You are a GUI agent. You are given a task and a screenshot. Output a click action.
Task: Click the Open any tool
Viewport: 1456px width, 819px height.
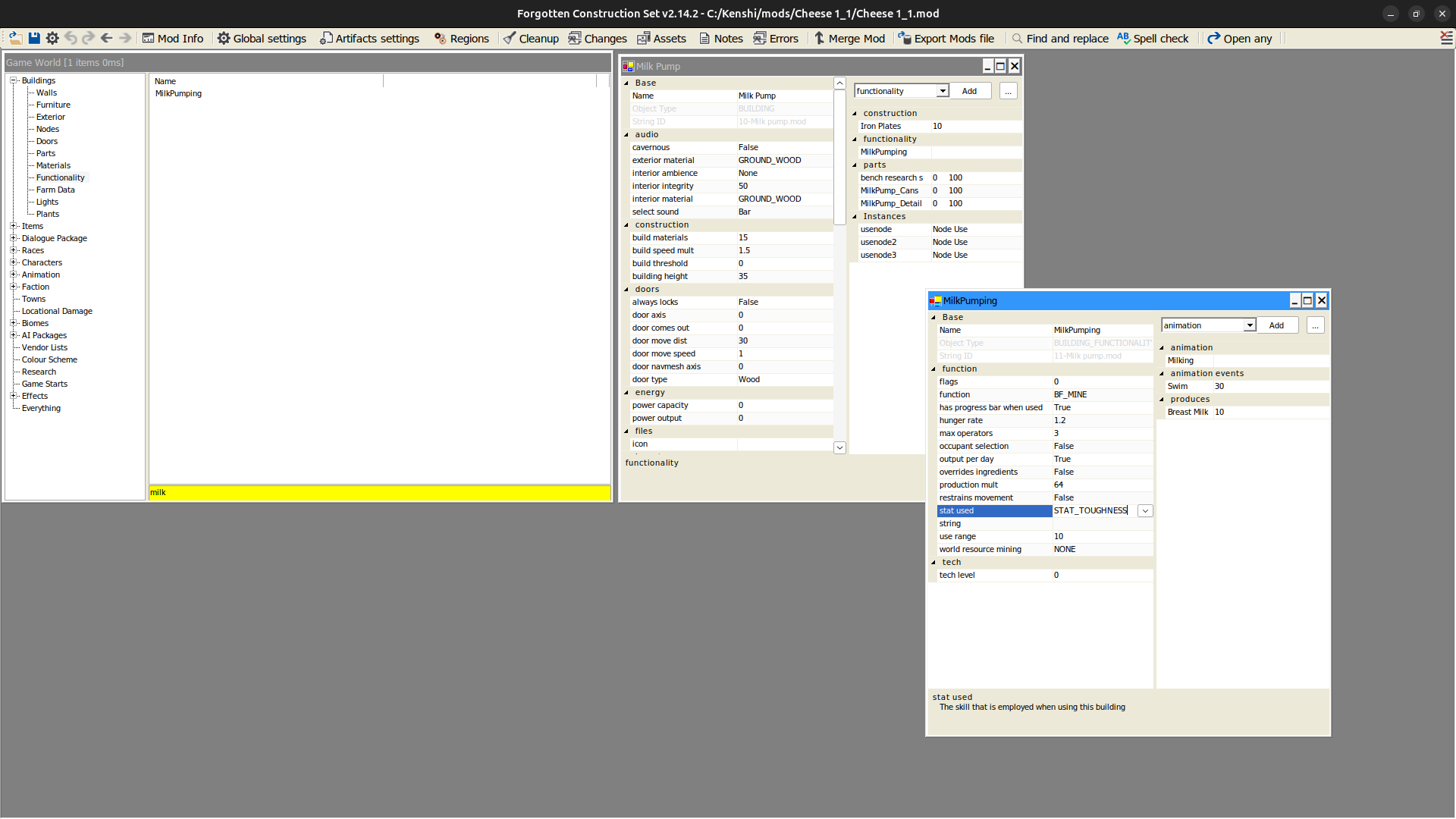[x=1240, y=38]
